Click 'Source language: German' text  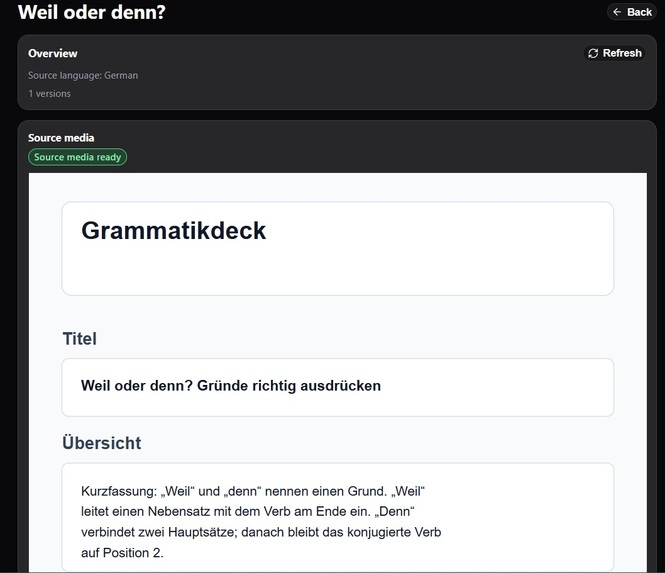click(83, 75)
